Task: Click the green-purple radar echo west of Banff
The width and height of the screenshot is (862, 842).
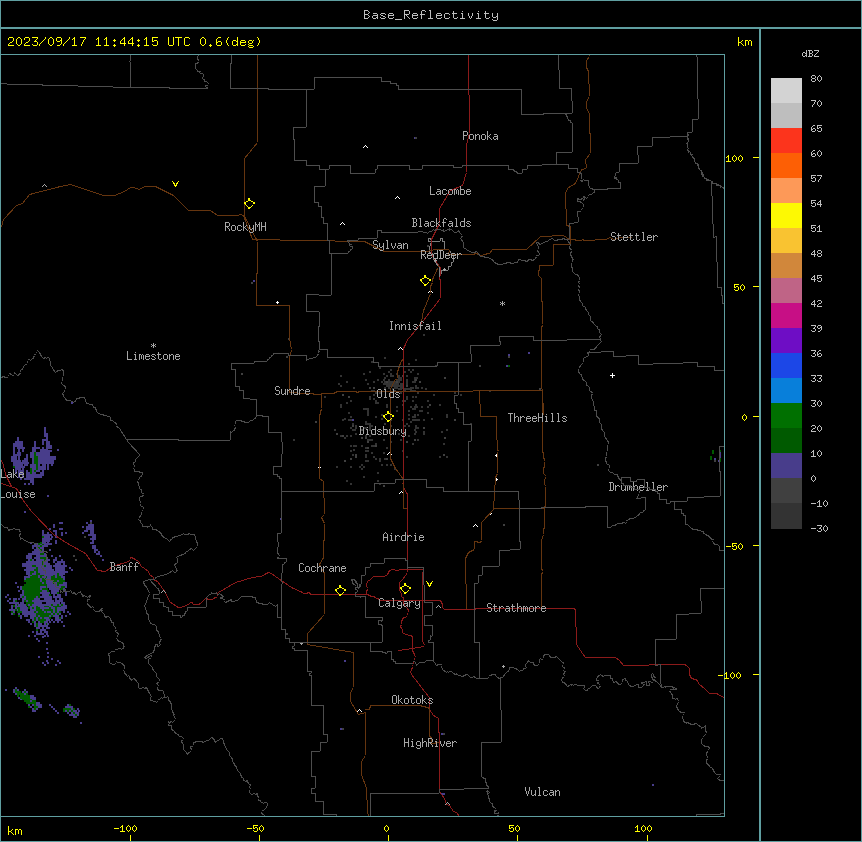Action: [x=40, y=588]
